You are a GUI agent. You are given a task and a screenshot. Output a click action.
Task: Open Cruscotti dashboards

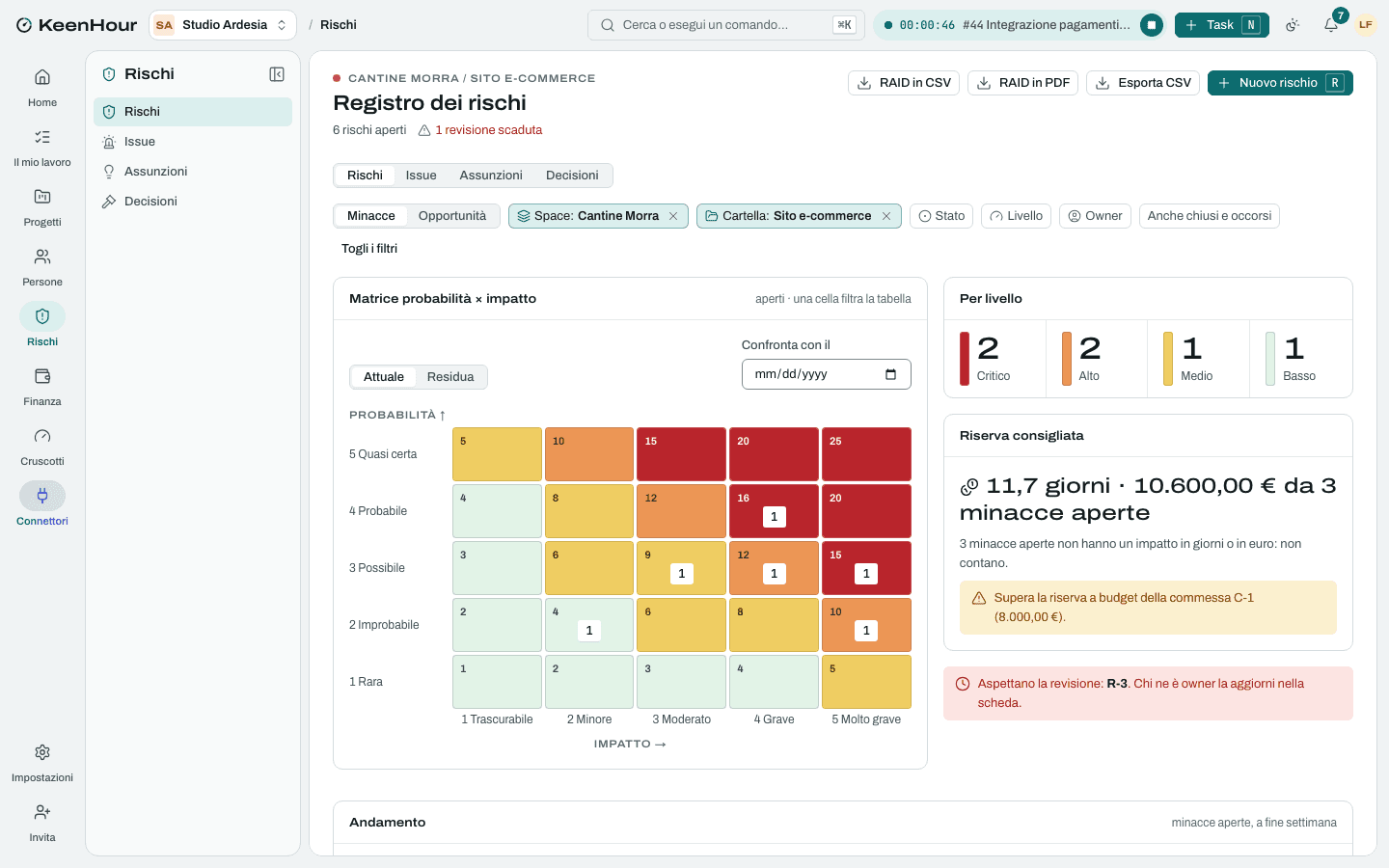pos(42,446)
